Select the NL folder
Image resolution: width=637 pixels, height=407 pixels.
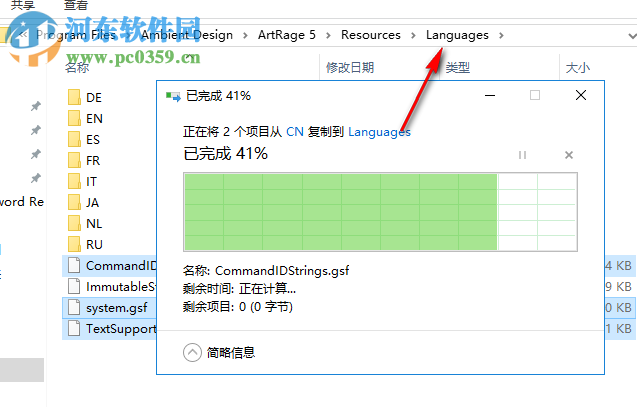[x=85, y=223]
